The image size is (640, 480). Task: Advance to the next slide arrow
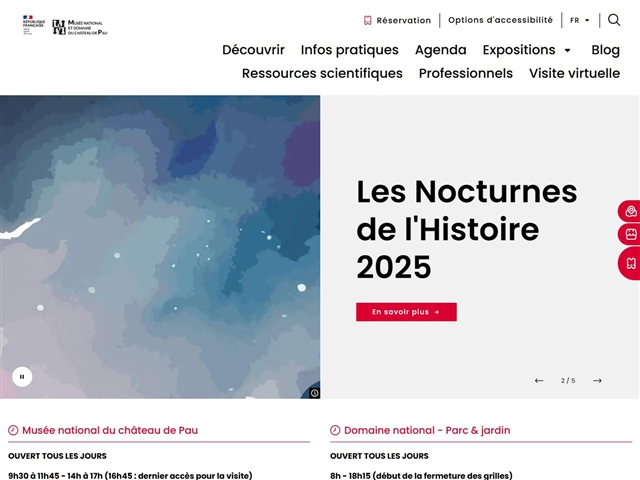click(597, 380)
